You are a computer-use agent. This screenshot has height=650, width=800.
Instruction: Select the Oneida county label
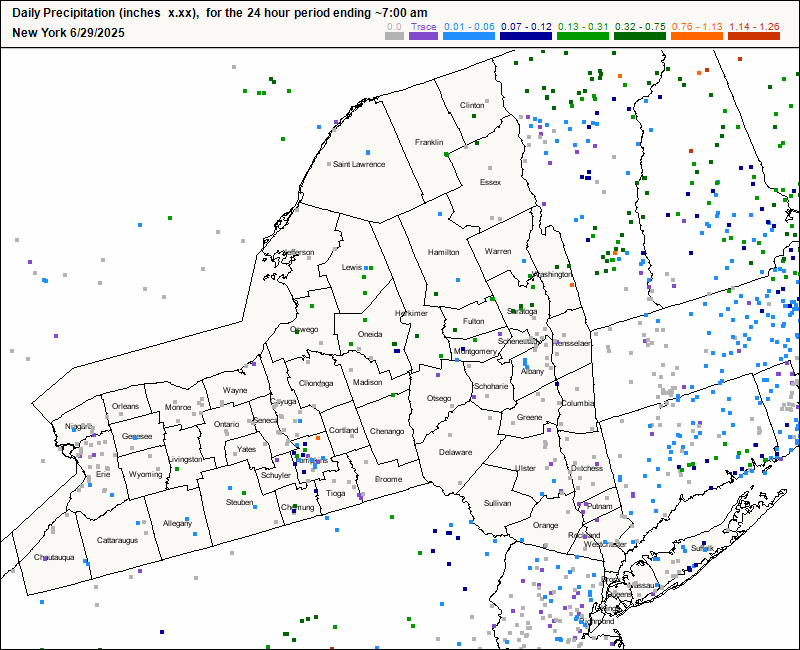(x=370, y=334)
